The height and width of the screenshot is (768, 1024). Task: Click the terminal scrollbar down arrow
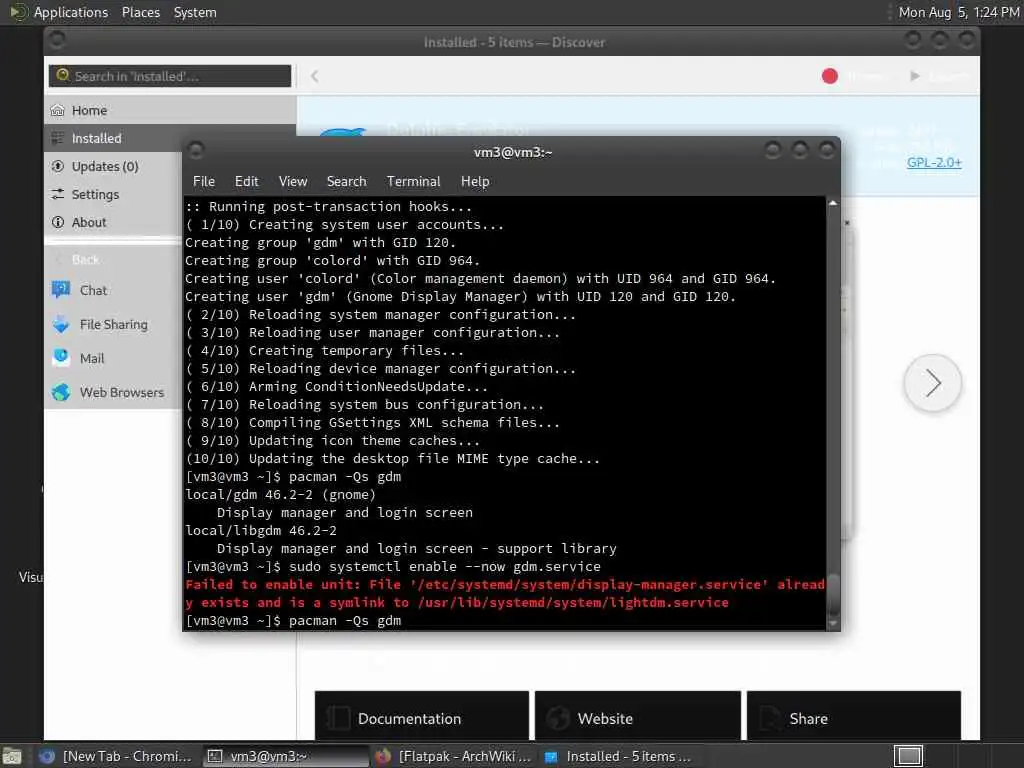coord(833,624)
